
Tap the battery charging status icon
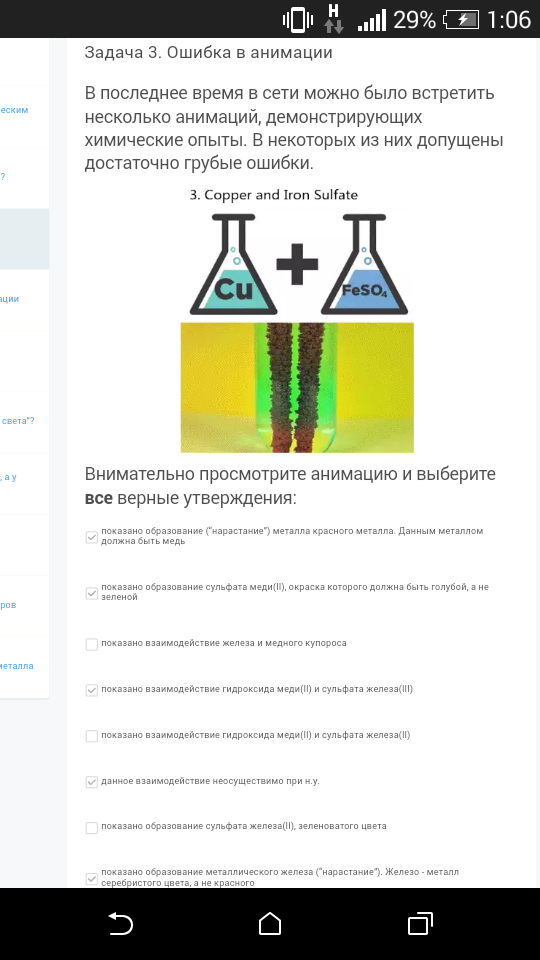coord(462,20)
